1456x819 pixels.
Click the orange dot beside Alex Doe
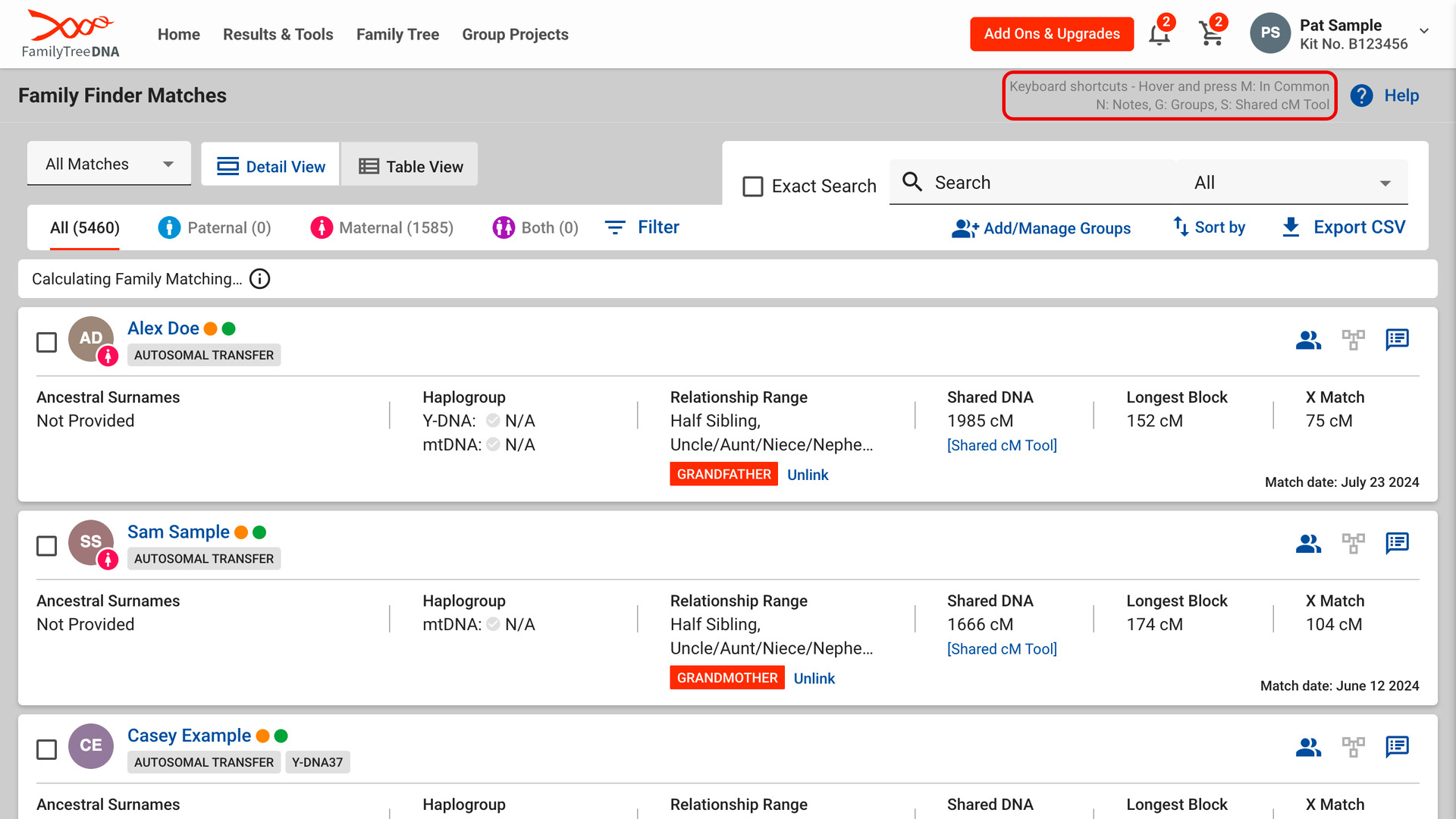(x=211, y=328)
